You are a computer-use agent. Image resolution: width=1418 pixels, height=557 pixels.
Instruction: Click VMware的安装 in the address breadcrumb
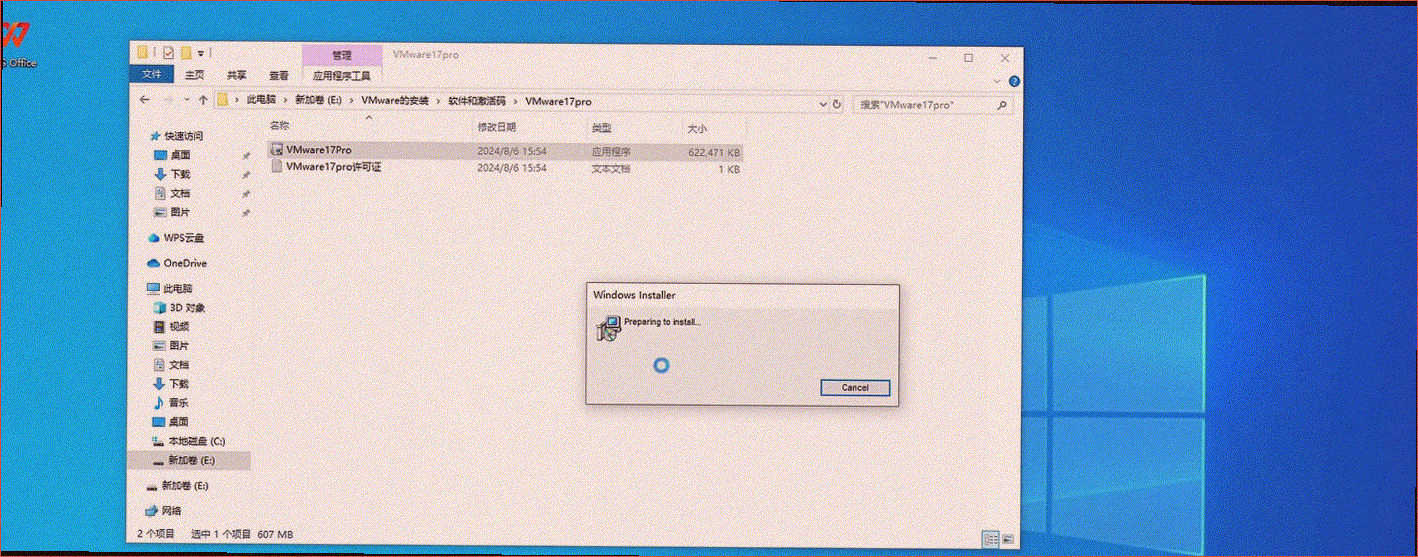click(x=394, y=102)
